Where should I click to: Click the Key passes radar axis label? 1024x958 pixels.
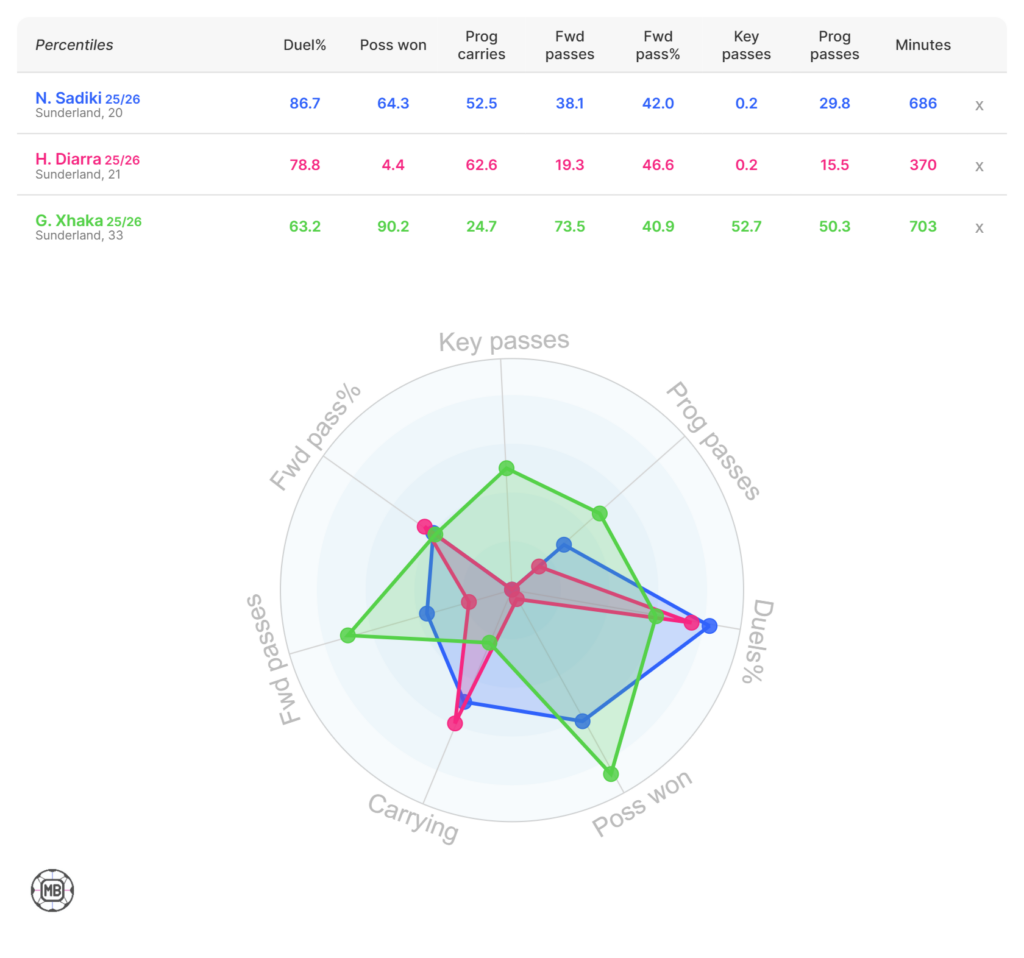[504, 342]
